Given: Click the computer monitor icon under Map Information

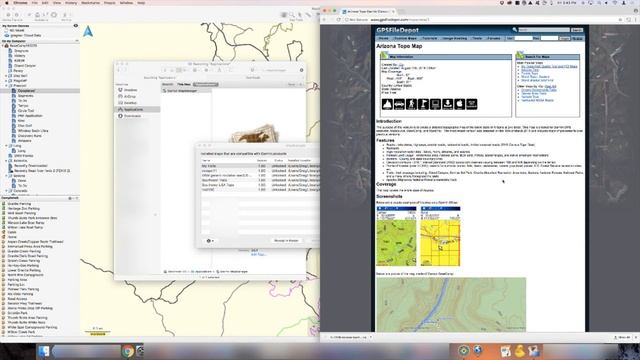Looking at the screenshot, I should coord(436,104).
